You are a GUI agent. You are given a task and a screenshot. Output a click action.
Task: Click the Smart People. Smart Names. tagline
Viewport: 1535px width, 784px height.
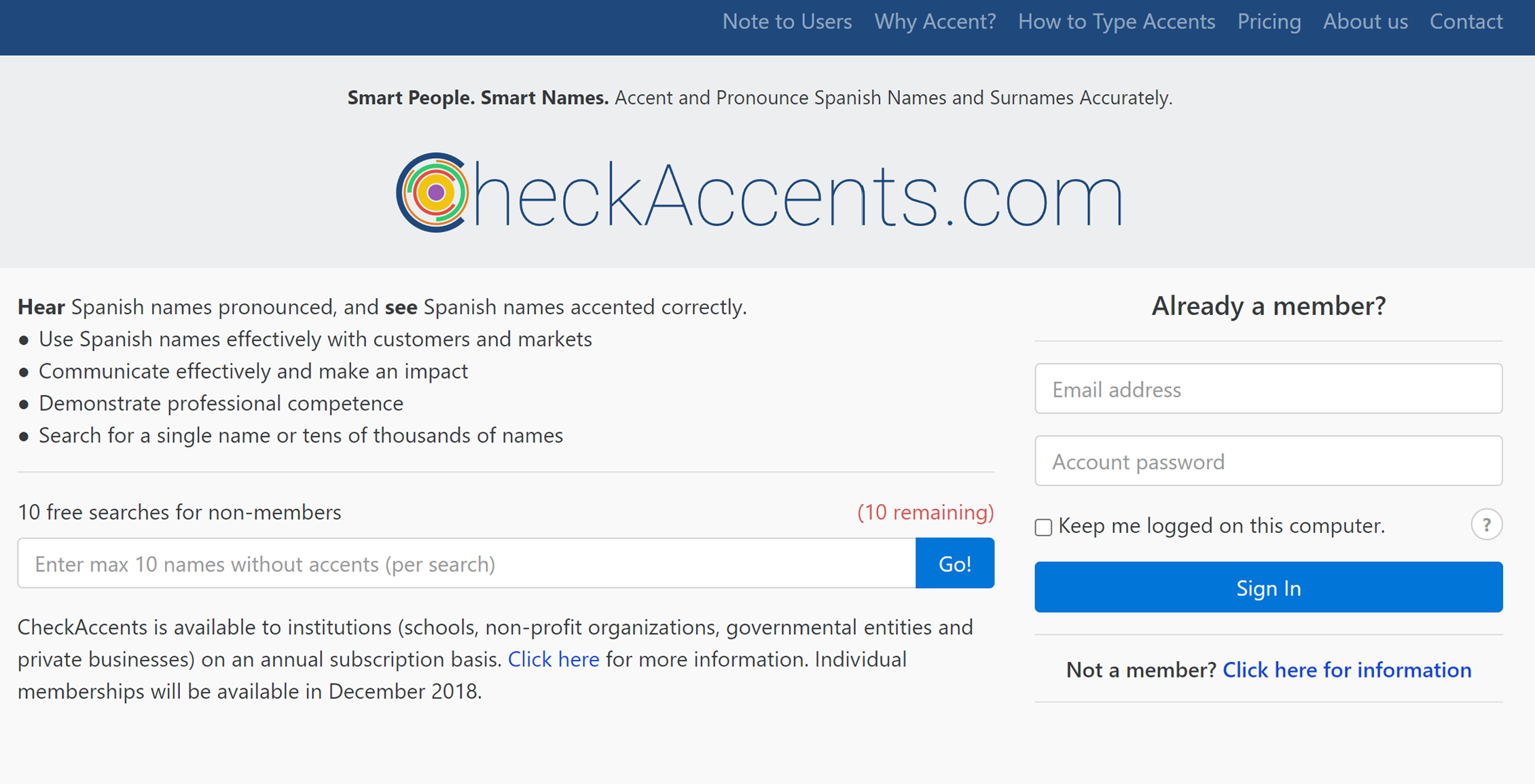click(x=477, y=98)
